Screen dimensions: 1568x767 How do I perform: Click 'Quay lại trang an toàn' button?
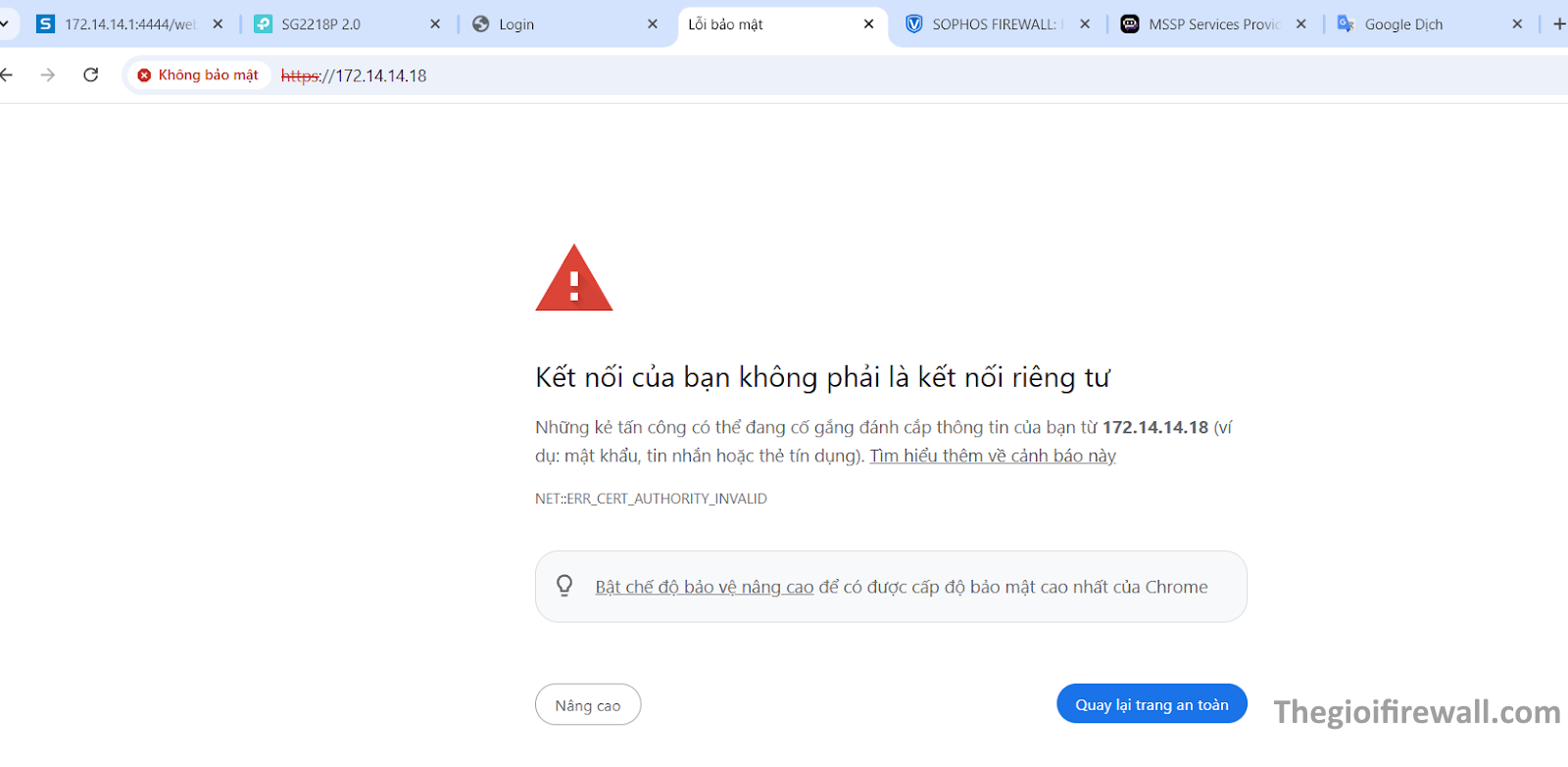tap(1151, 704)
